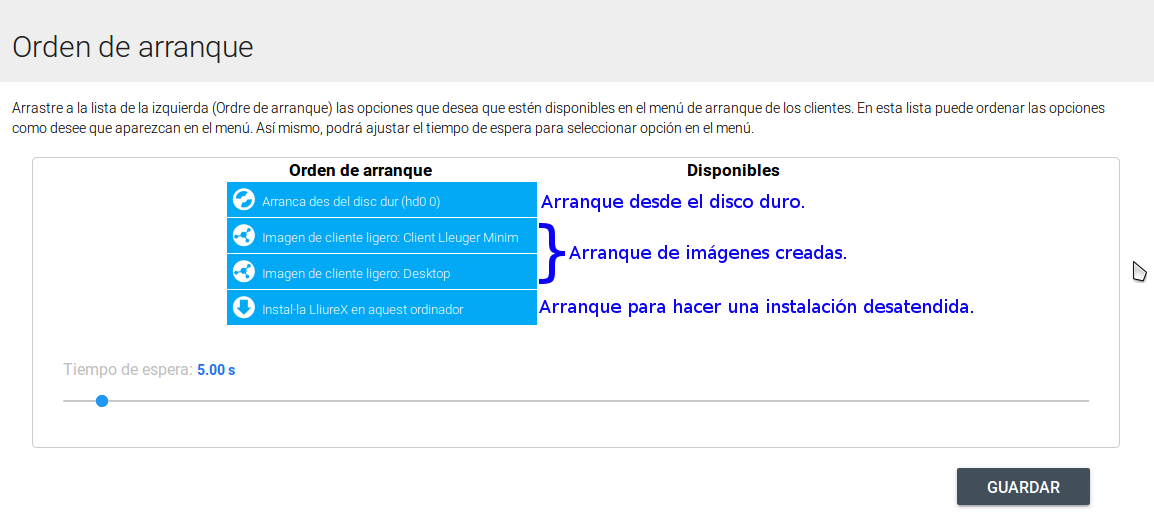The image size is (1154, 519).
Task: Select the 'Client Lleuger Minim' image entry text
Action: 390,237
